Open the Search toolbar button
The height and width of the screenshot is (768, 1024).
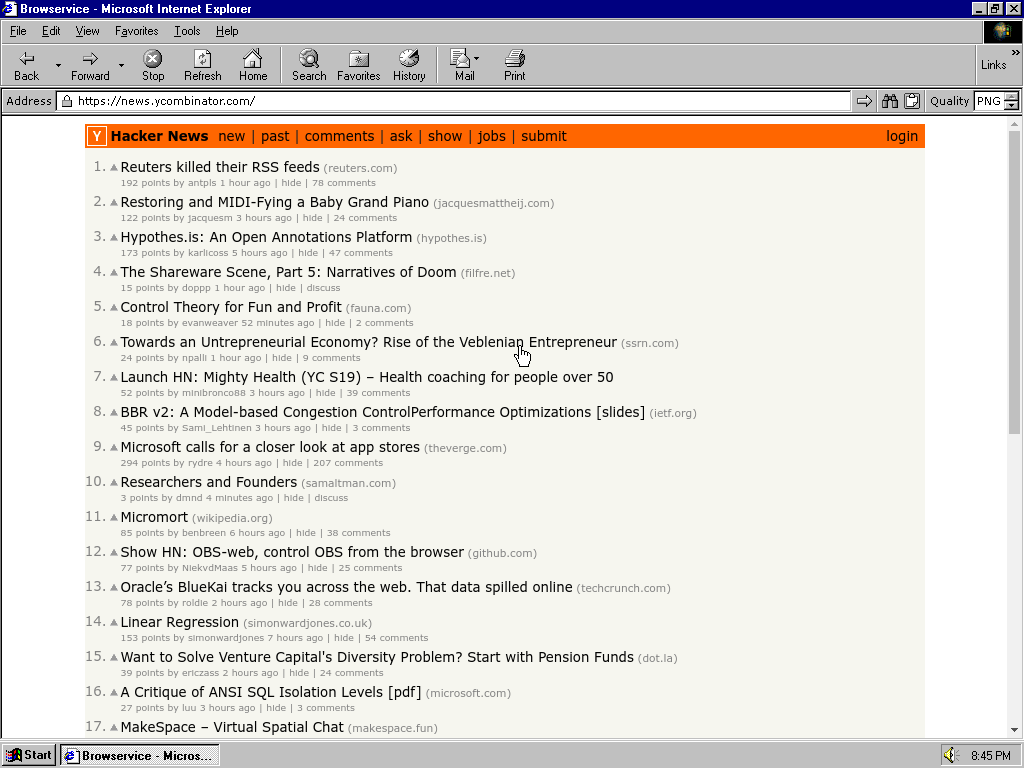[309, 66]
